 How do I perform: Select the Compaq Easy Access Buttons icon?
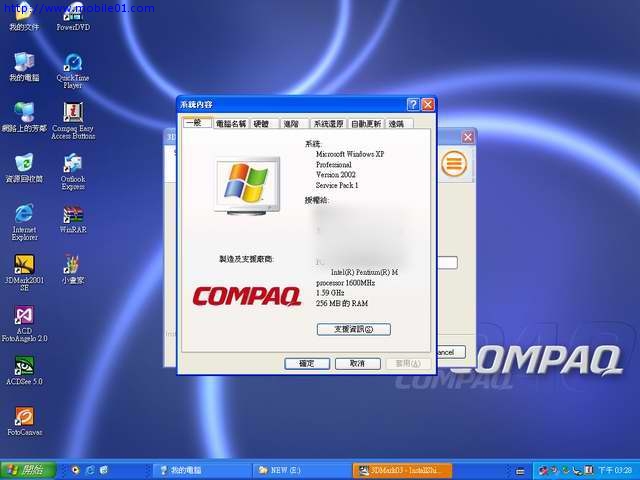coord(73,121)
